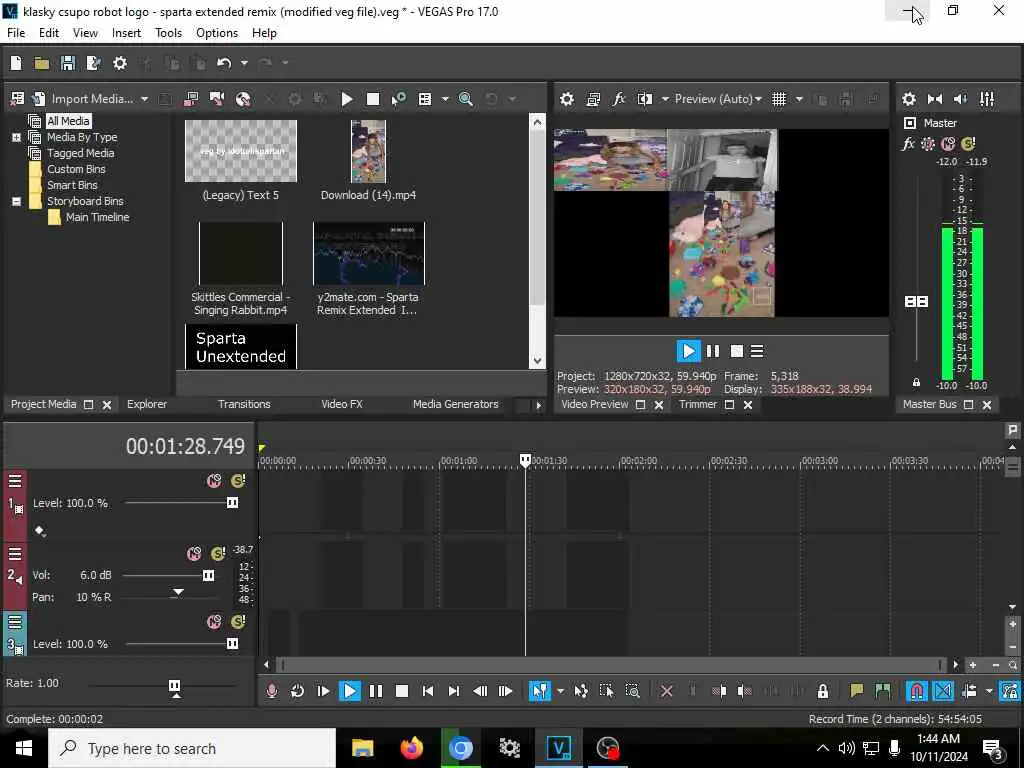Open the Views dropdown in Project Media
This screenshot has height=768, width=1024.
click(x=445, y=99)
